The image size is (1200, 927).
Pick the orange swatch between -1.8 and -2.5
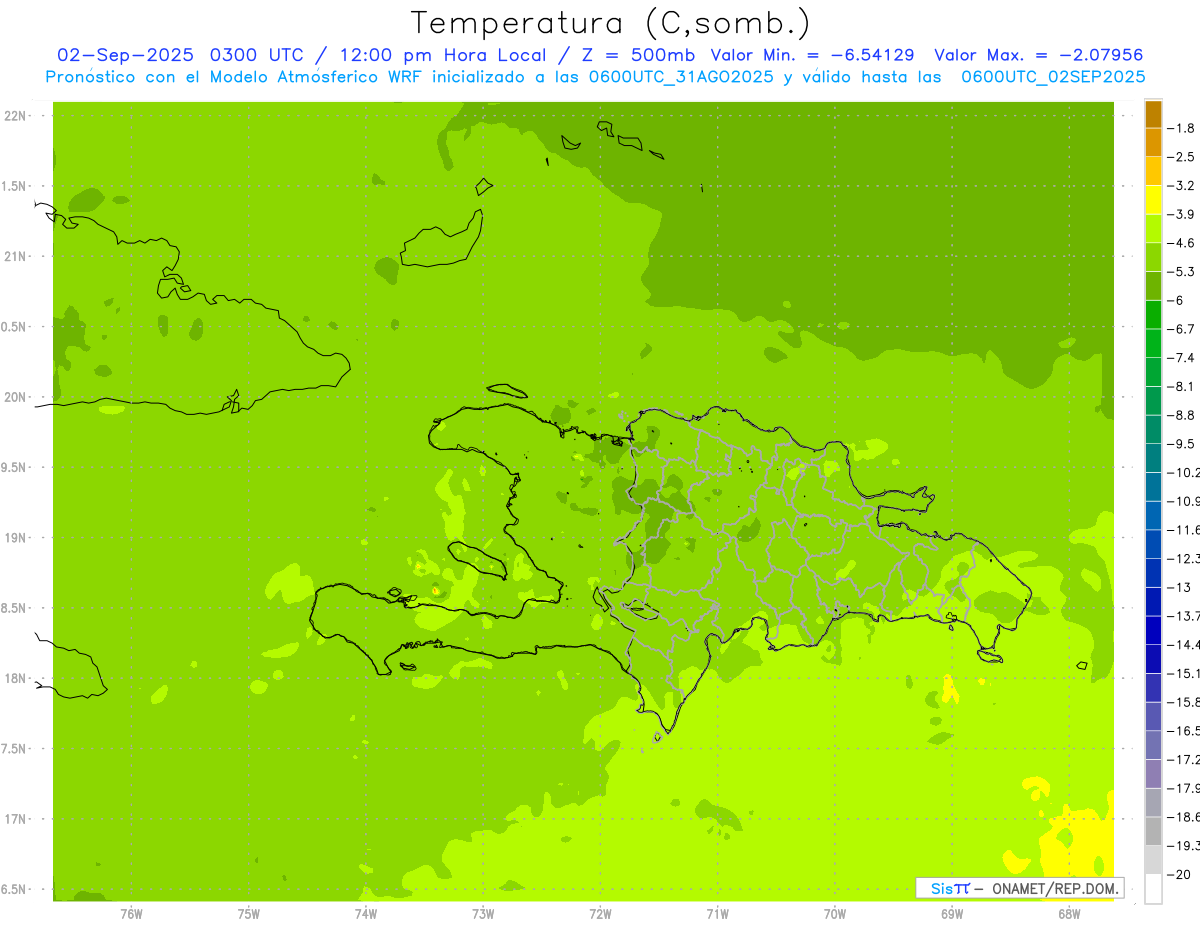click(x=1153, y=143)
